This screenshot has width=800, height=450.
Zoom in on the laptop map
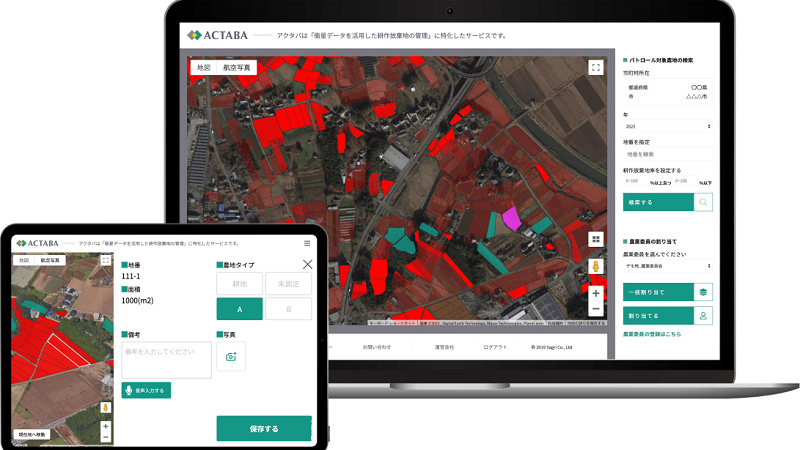coord(595,293)
